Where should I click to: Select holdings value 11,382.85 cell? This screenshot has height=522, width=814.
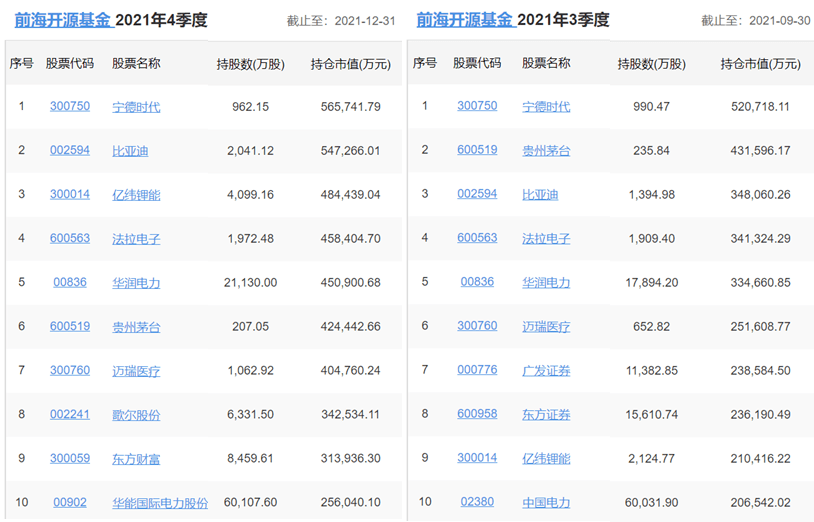[652, 370]
